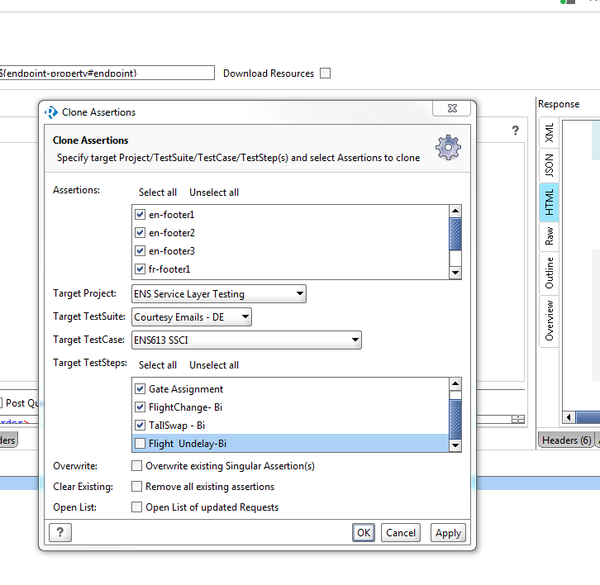Screen dimensions: 600x585
Task: Uncheck the en-footer1 assertion
Action: (140, 215)
